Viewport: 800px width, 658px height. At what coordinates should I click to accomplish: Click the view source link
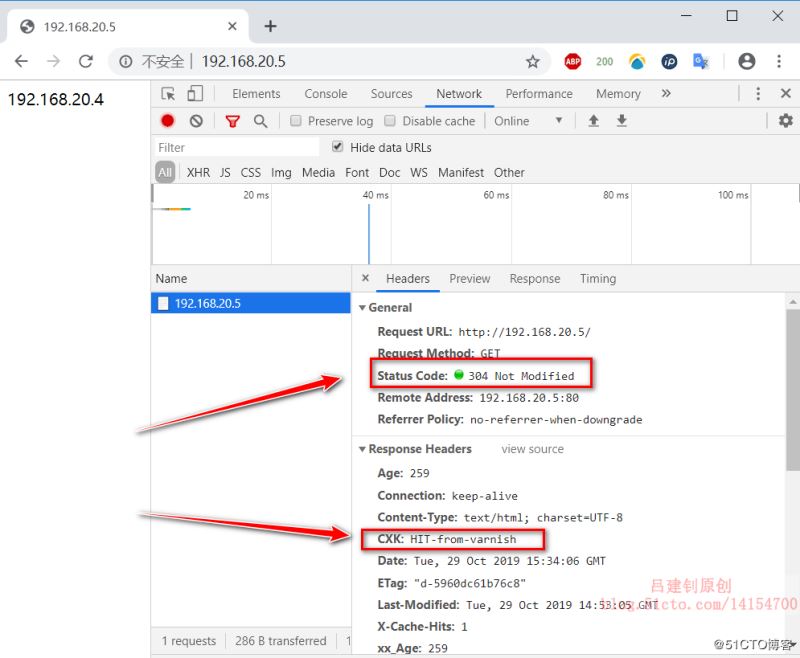coord(531,449)
